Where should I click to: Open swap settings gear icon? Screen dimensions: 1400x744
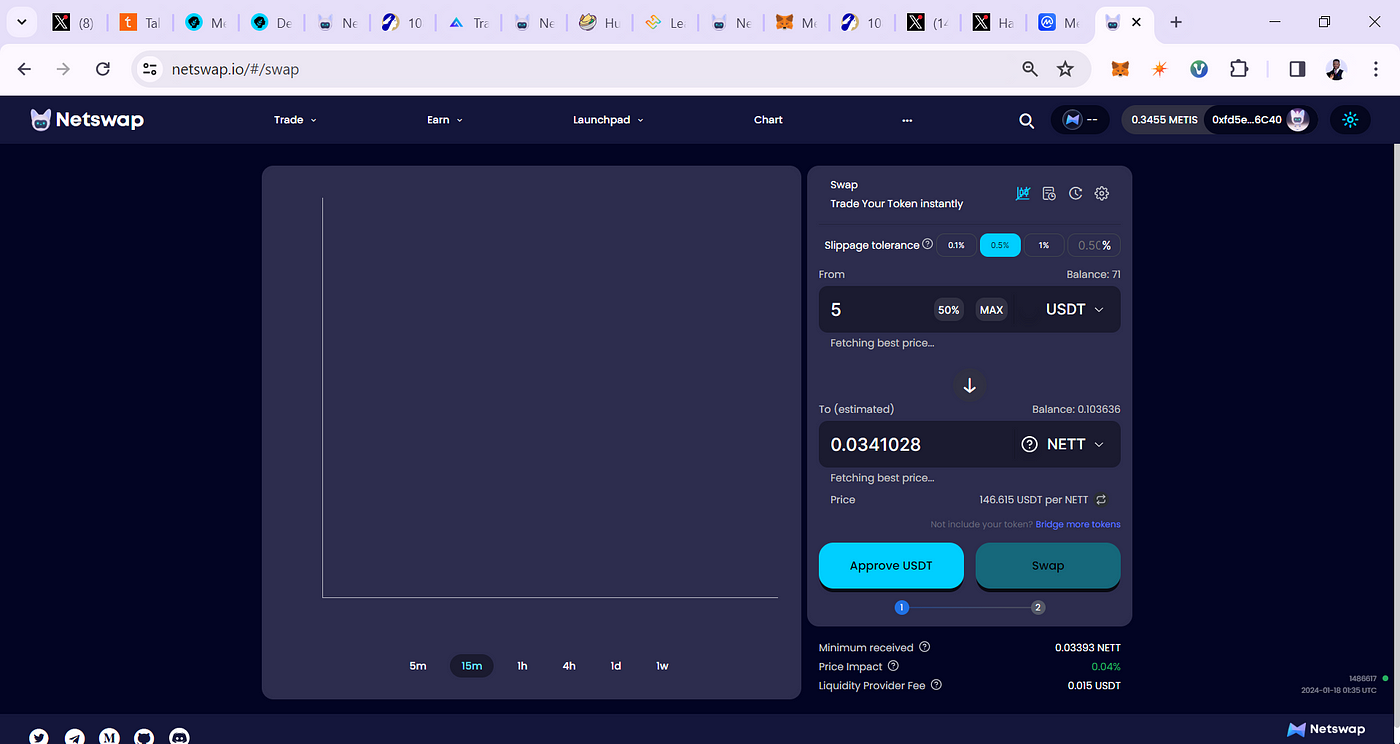tap(1102, 193)
